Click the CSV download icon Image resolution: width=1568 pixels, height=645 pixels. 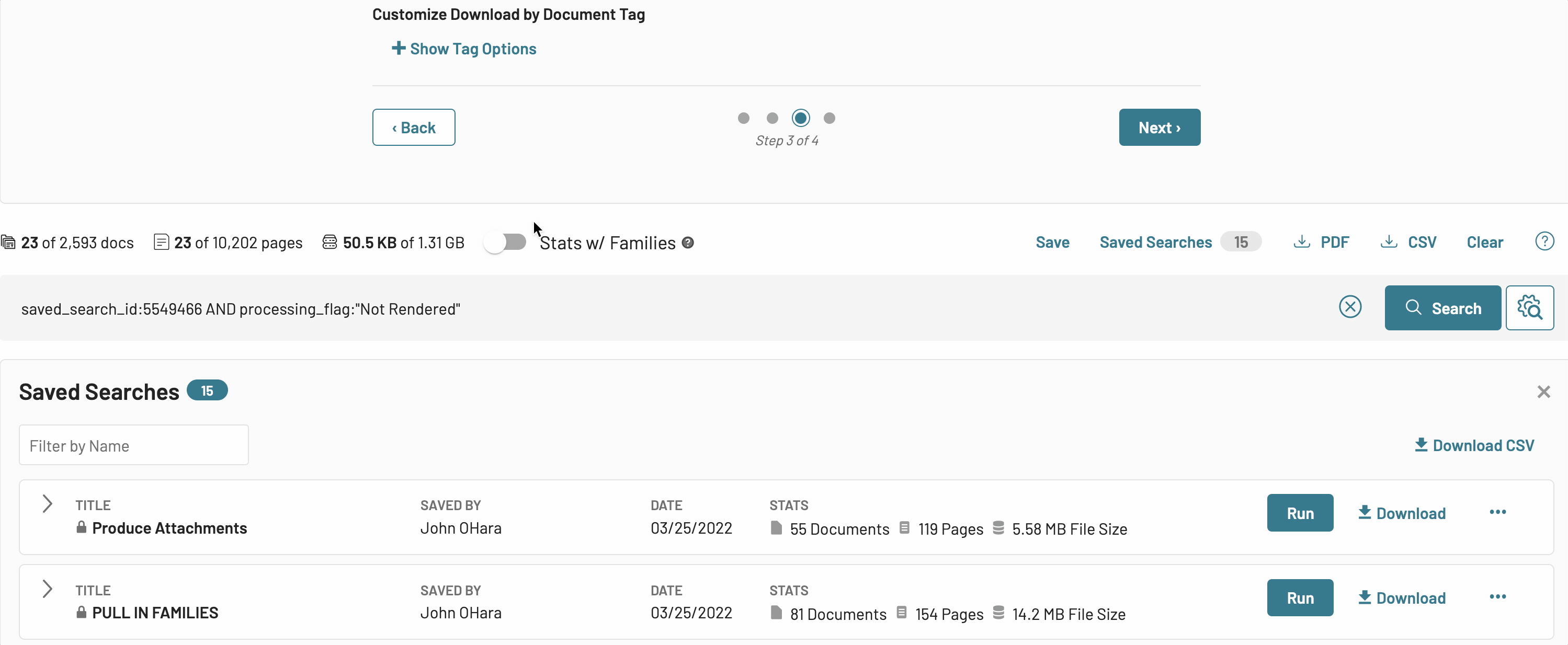1389,241
